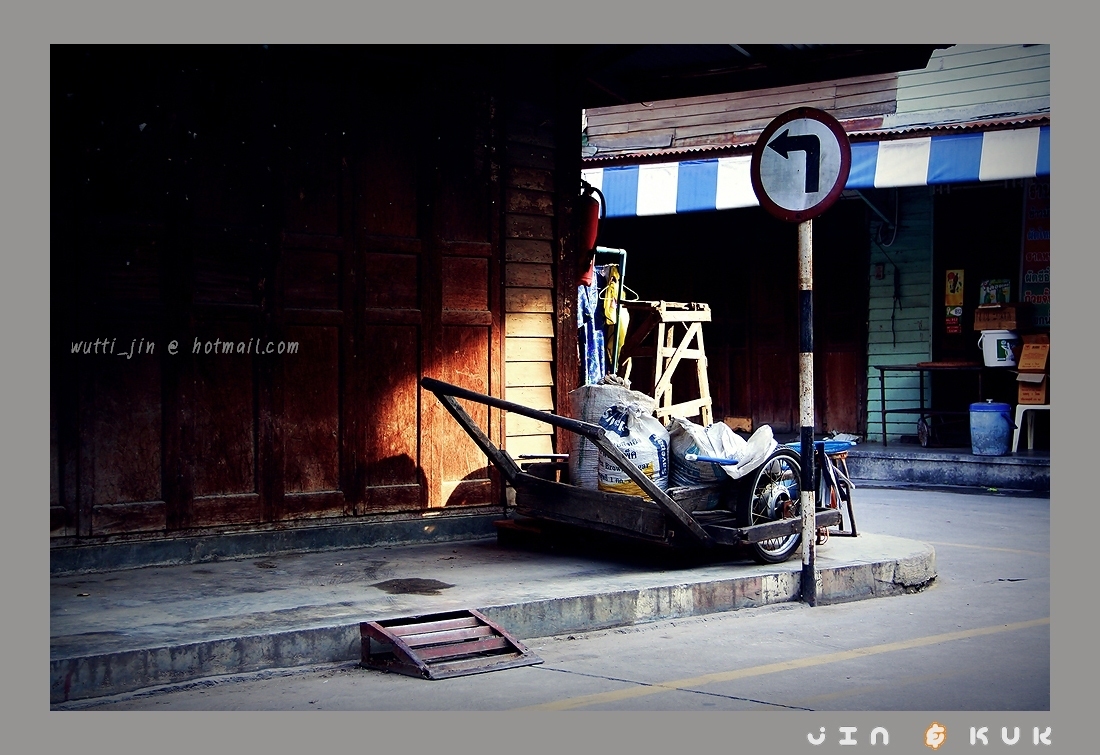Click the spoked wheel of the wooden cart
Screen dimensions: 1100x755
776,503
